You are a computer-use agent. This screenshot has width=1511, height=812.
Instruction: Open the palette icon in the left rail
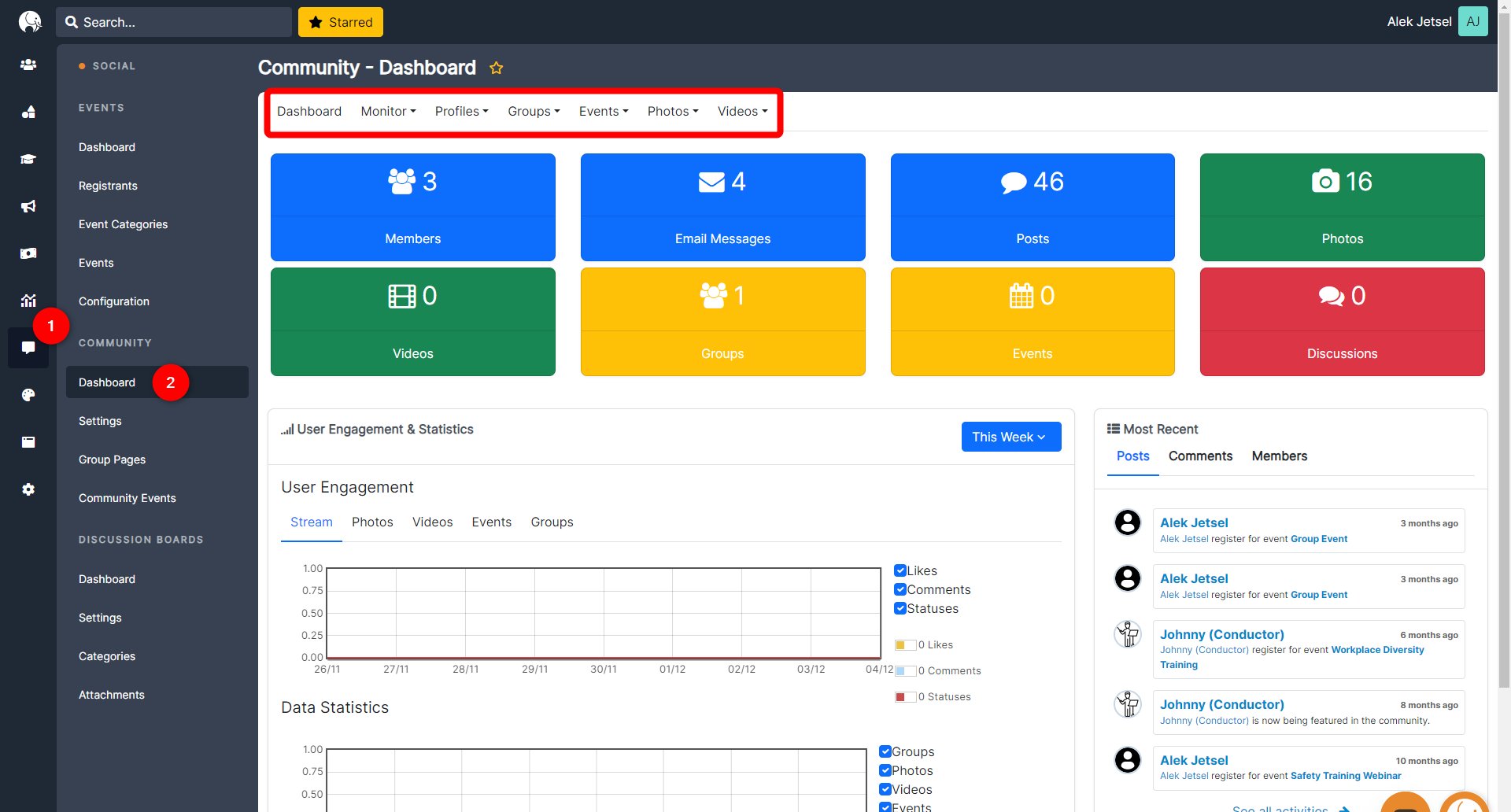28,395
